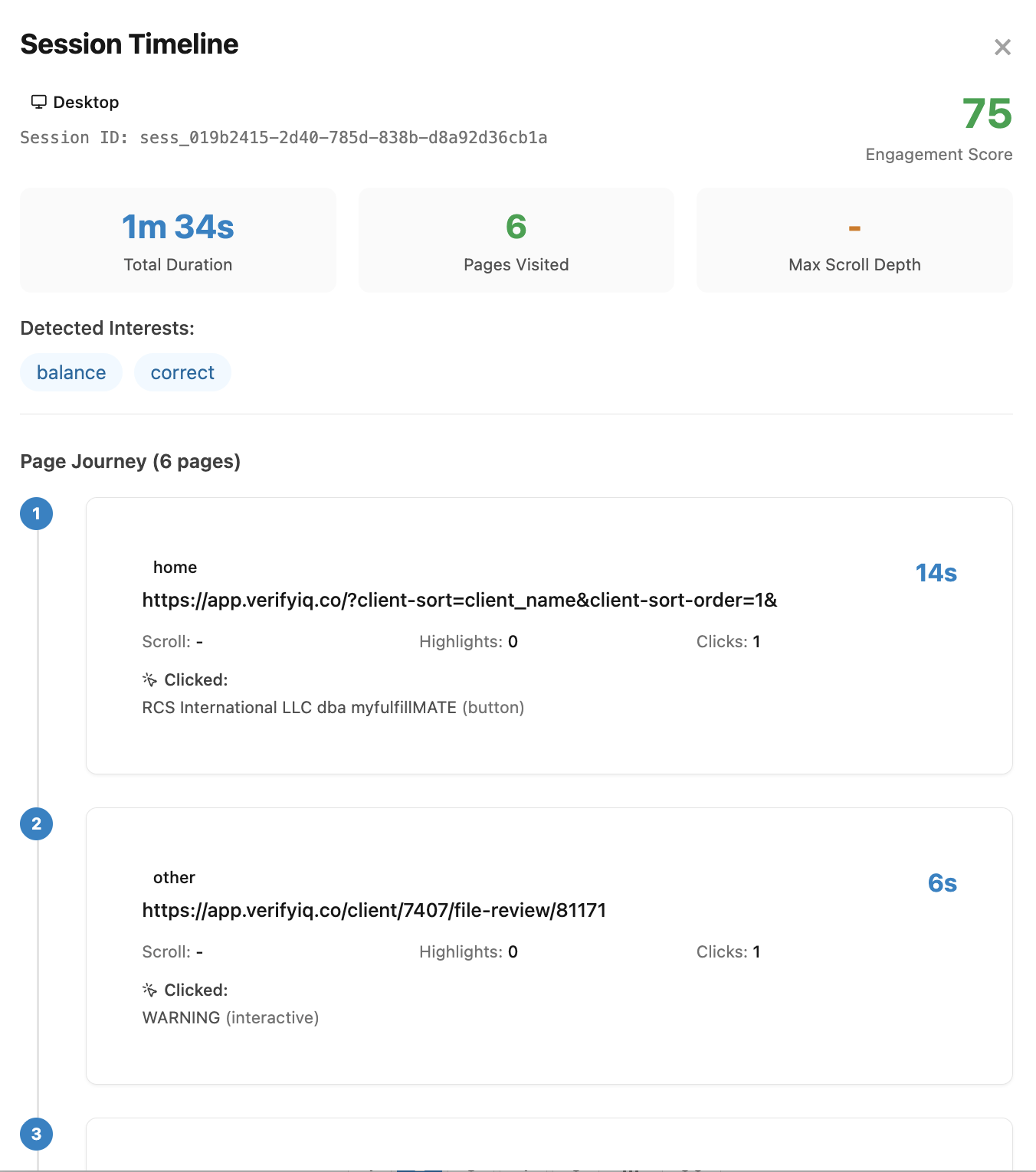Screen dimensions: 1036x1172
Task: Click the step 3 journey marker
Action: 36,1135
